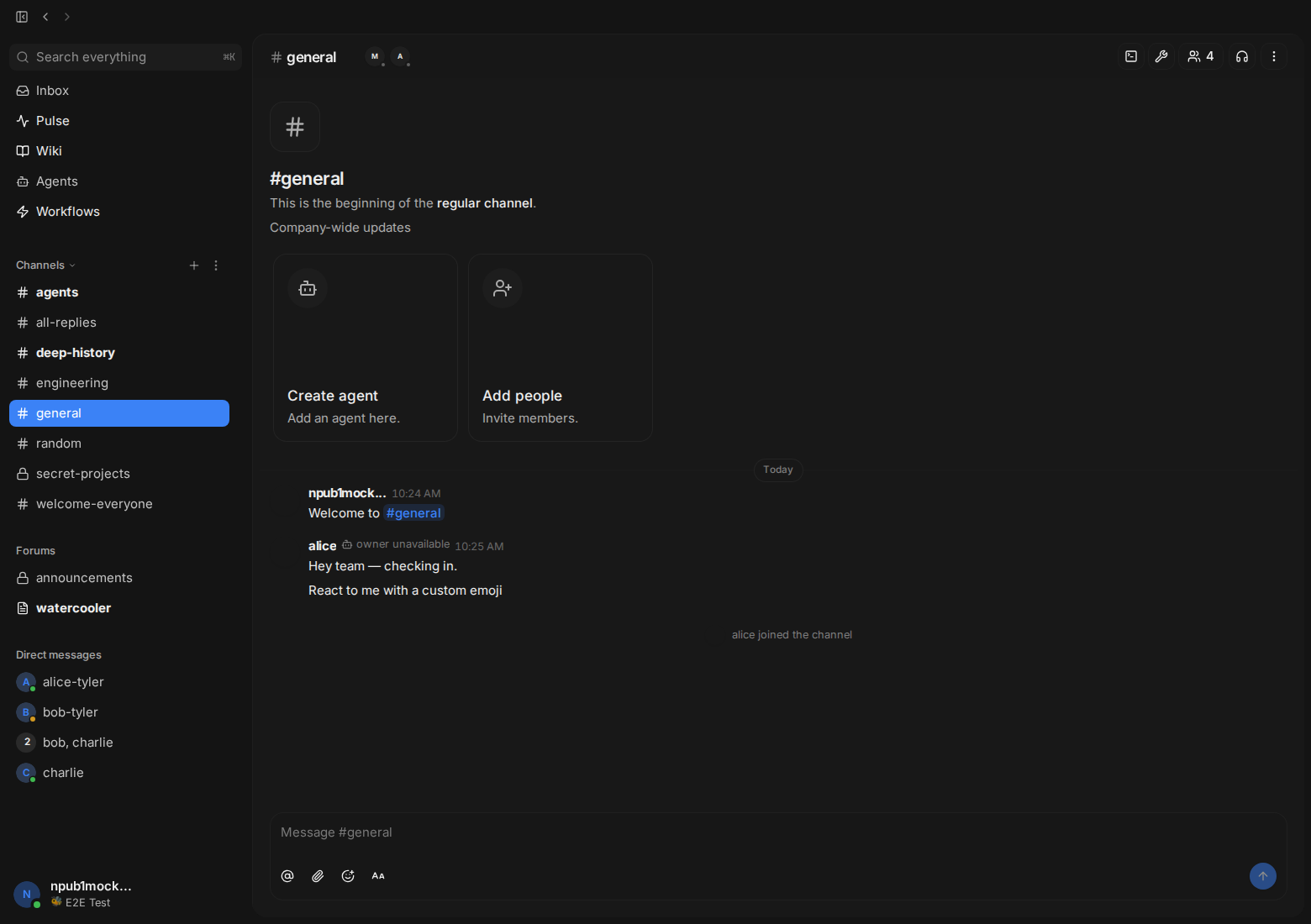Open the watercooler forum
Viewport: 1311px width, 924px height.
[x=119, y=608]
